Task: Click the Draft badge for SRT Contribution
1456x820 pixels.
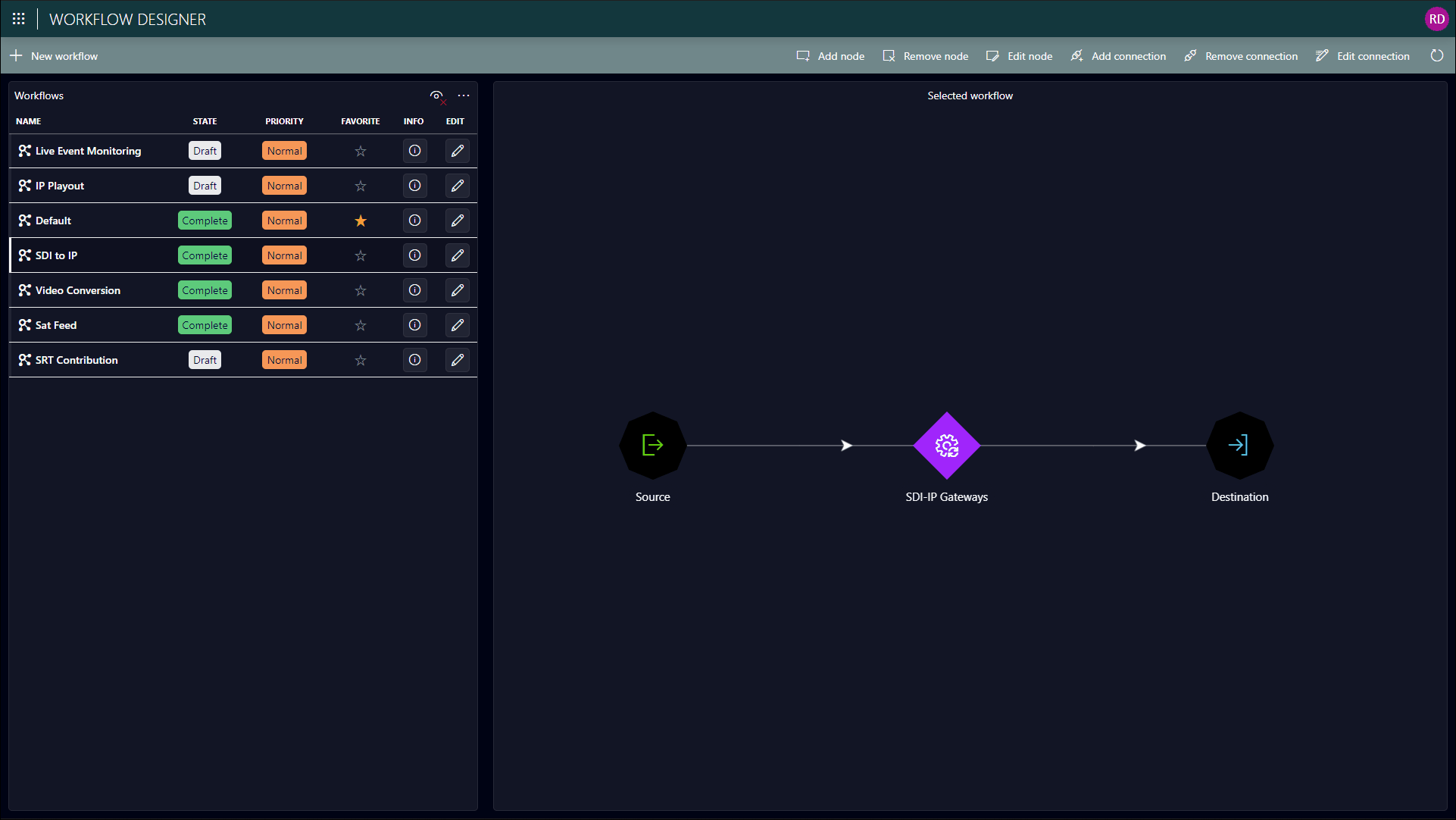Action: (x=205, y=360)
